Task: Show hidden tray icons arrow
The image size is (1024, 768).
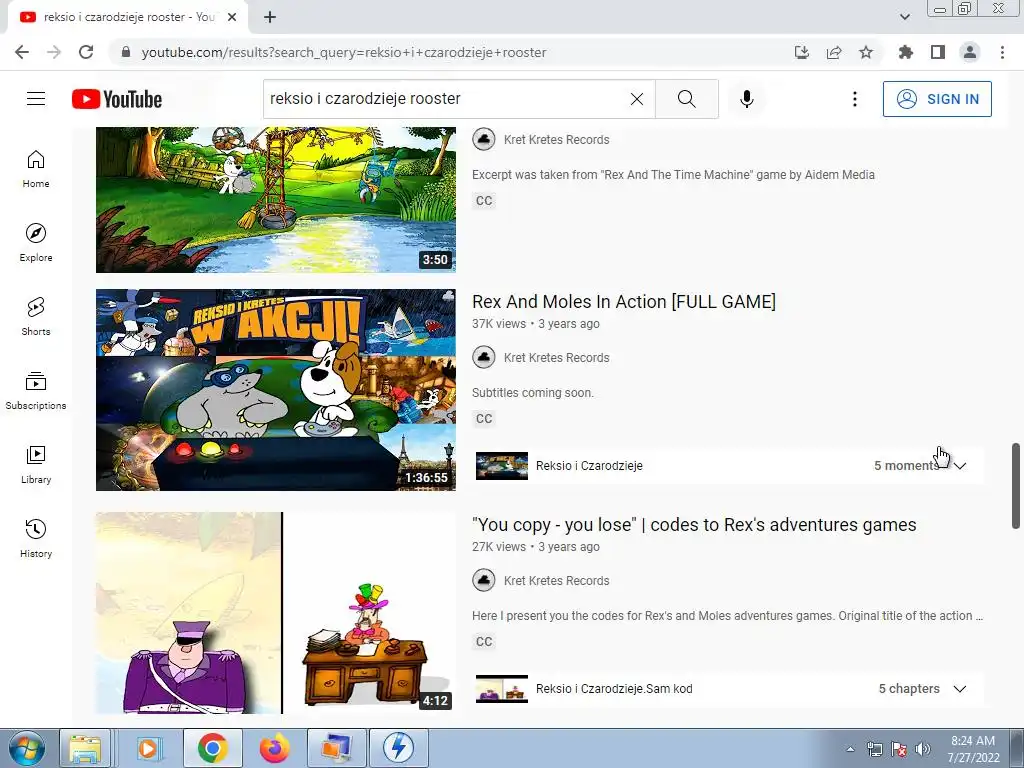Action: tap(850, 749)
